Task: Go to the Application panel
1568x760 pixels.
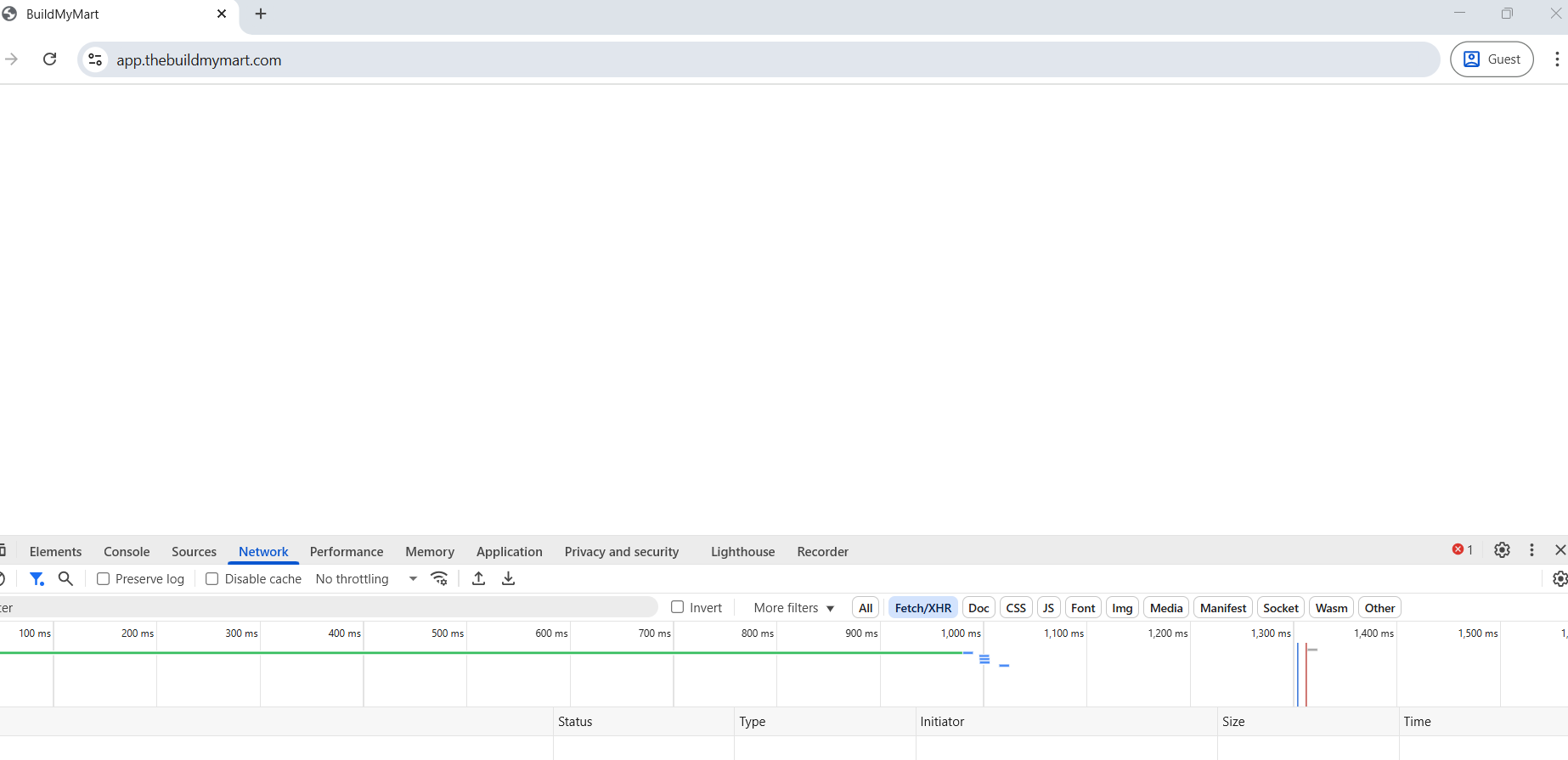Action: pos(509,552)
